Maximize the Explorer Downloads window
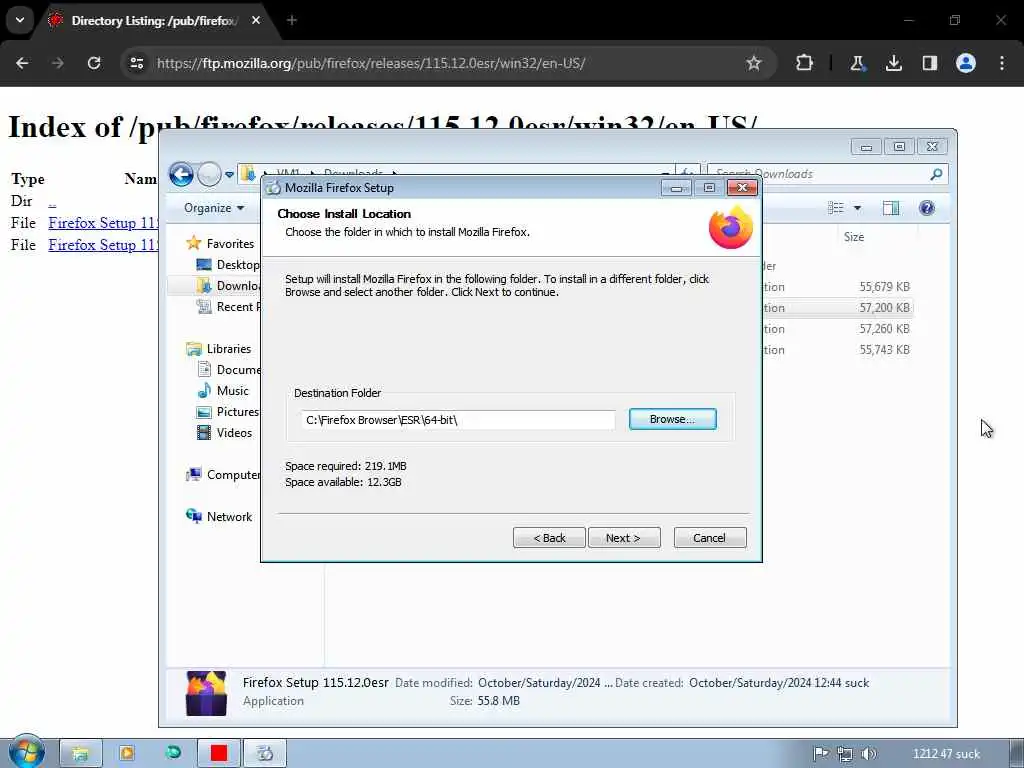Screen dimensions: 1024x768 [899, 146]
